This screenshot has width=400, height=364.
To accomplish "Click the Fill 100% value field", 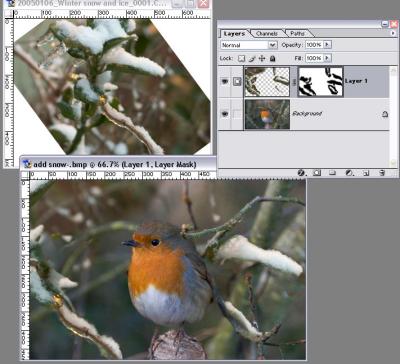I will [x=314, y=58].
